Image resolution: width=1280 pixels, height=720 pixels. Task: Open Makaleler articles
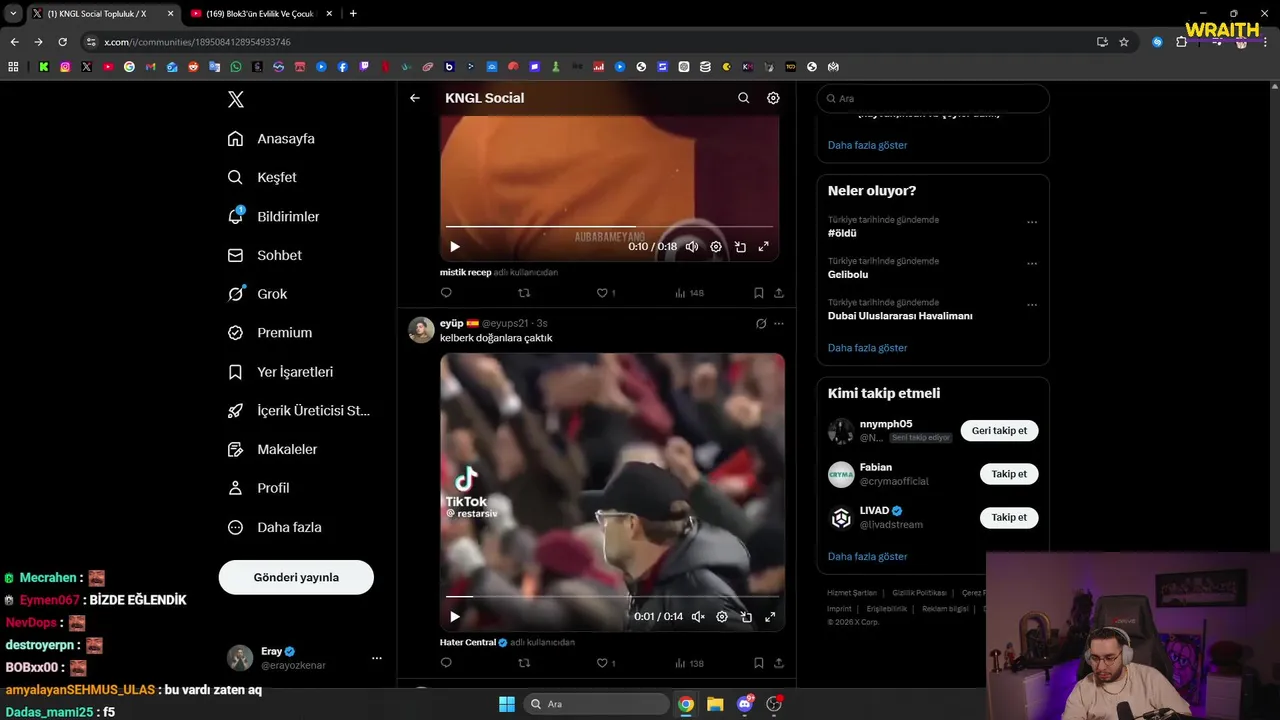[272, 450]
